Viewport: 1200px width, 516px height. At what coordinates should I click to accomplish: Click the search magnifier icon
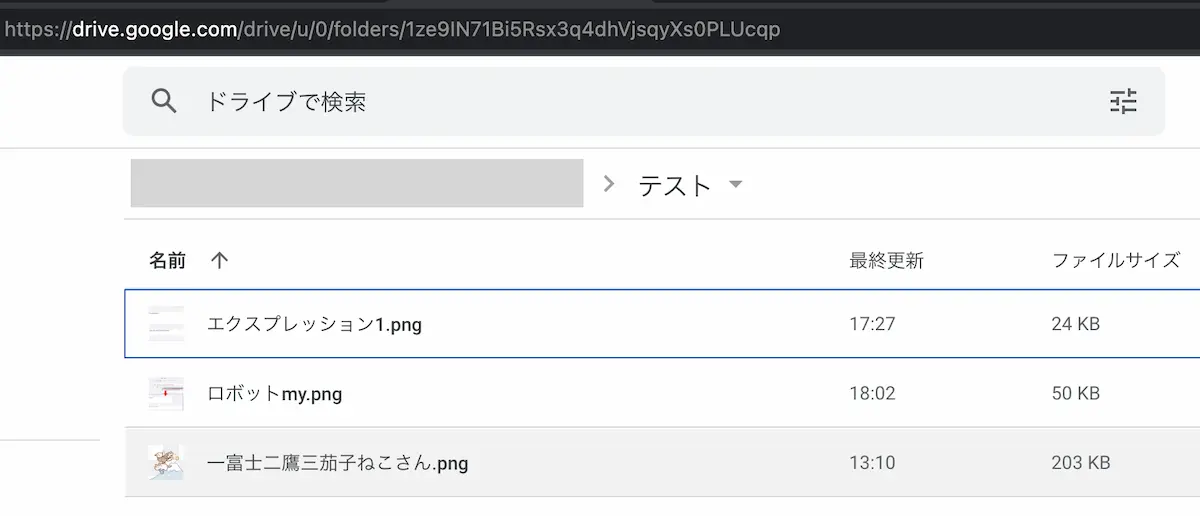coord(164,101)
